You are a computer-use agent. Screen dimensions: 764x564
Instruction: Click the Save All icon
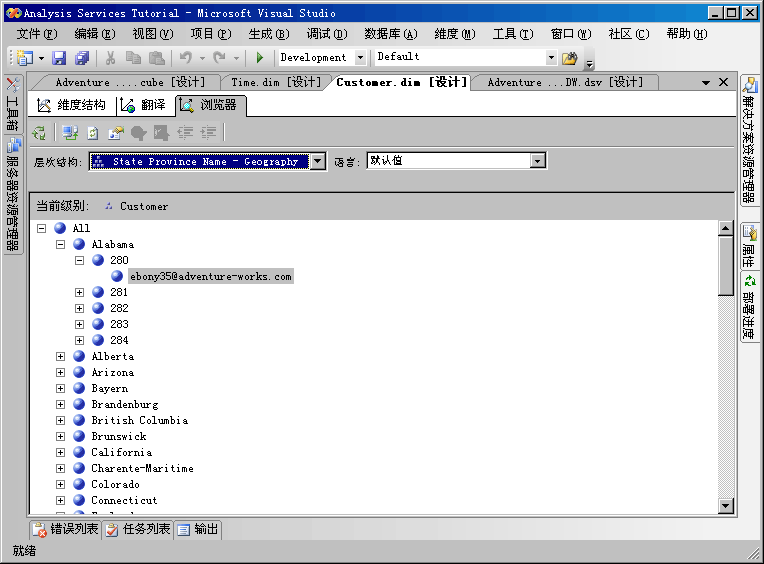coord(82,58)
